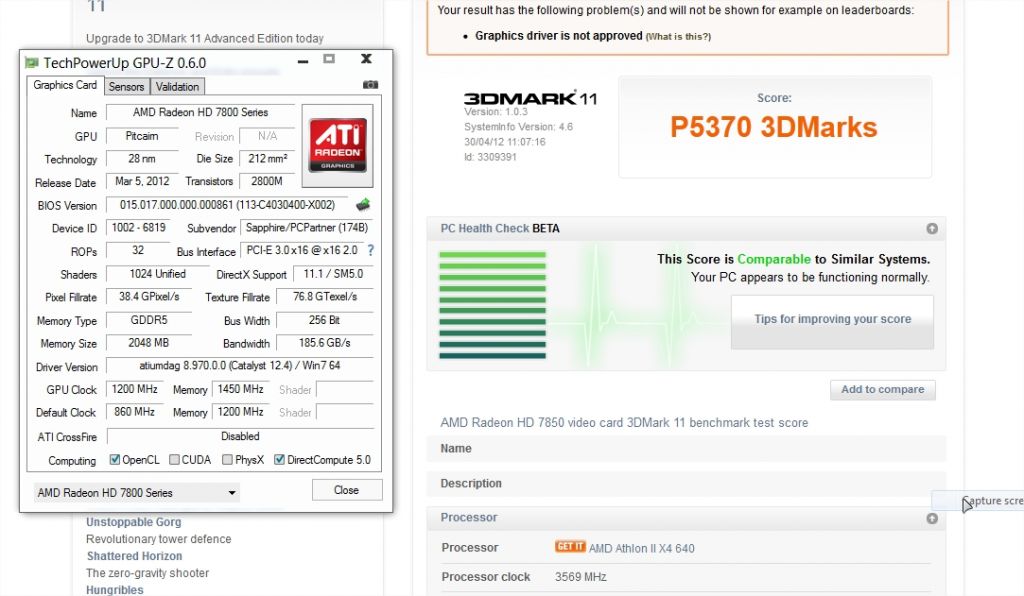Click the GPU Clock 1200 MHz field
Viewport: 1024px width, 596px height.
135,389
